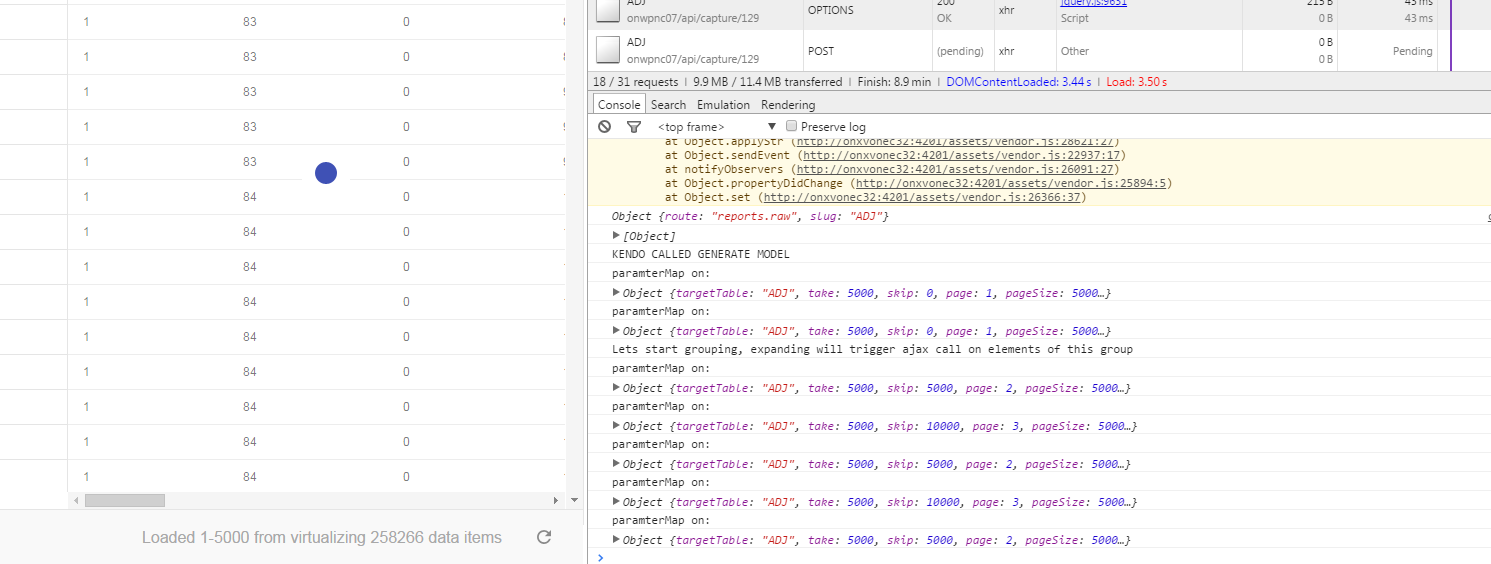
Task: Click the vertical scrollbar down arrow
Action: click(574, 500)
